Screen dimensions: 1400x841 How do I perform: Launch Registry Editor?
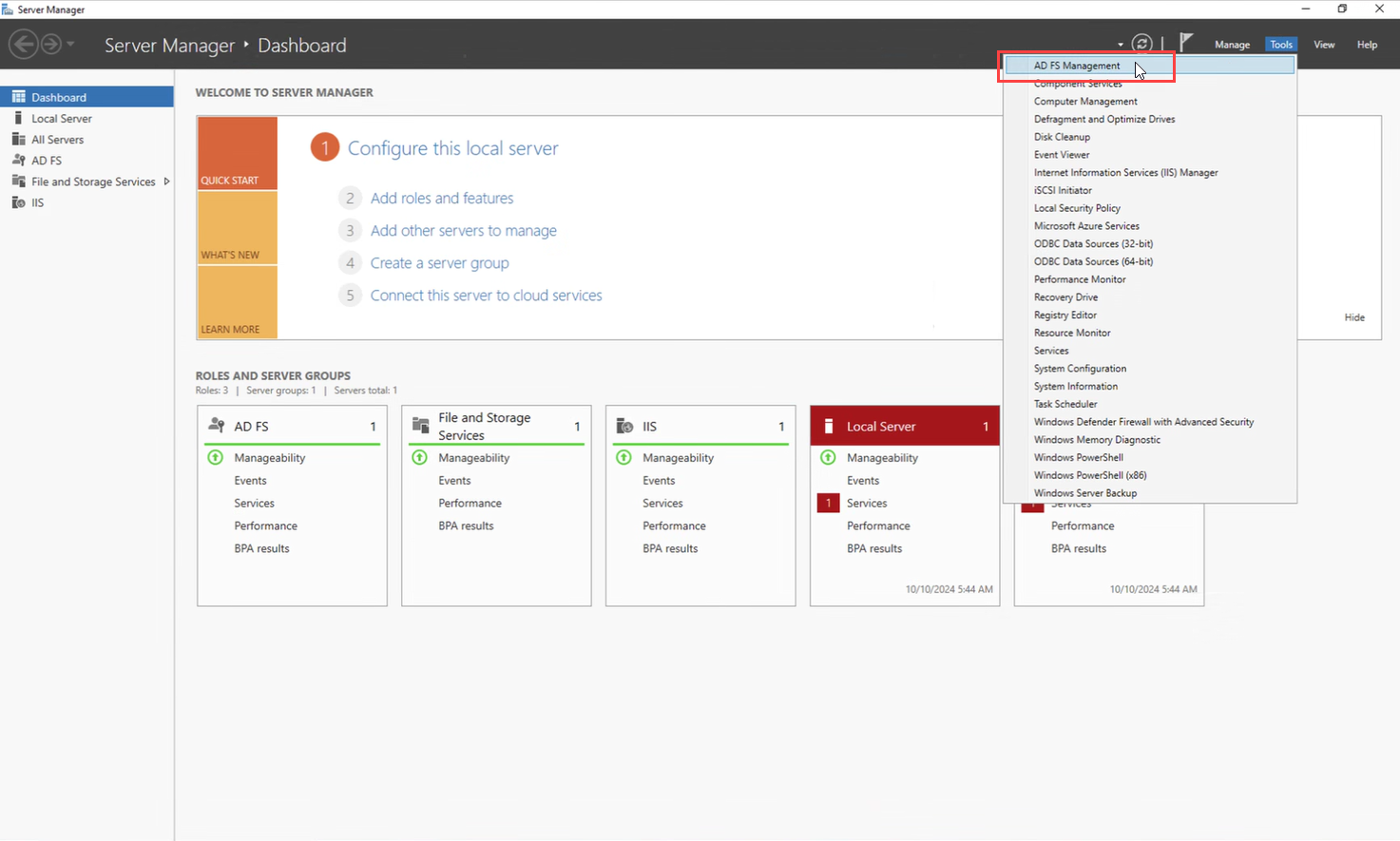[1150, 315]
